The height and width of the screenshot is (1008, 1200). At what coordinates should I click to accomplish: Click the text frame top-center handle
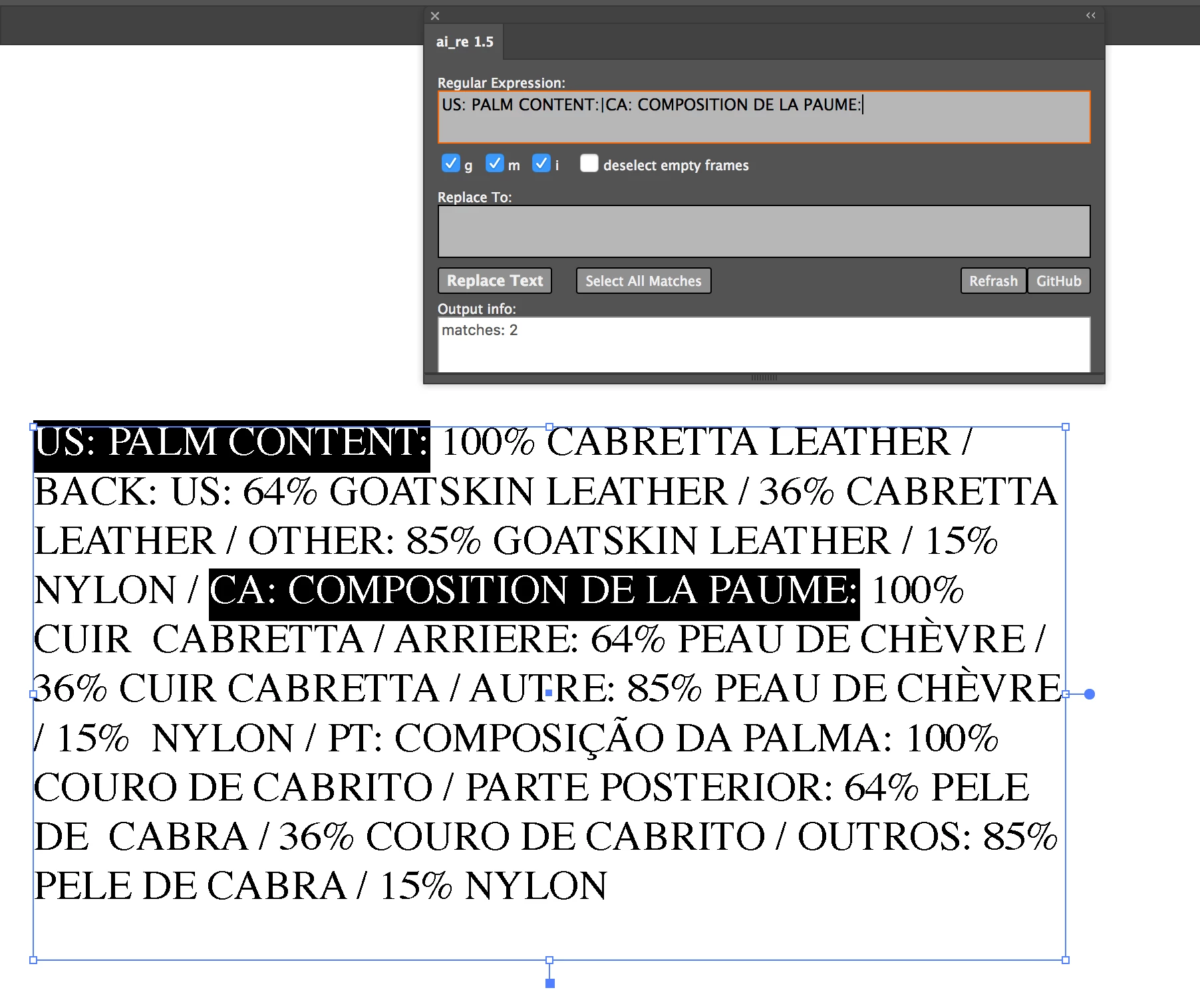549,427
